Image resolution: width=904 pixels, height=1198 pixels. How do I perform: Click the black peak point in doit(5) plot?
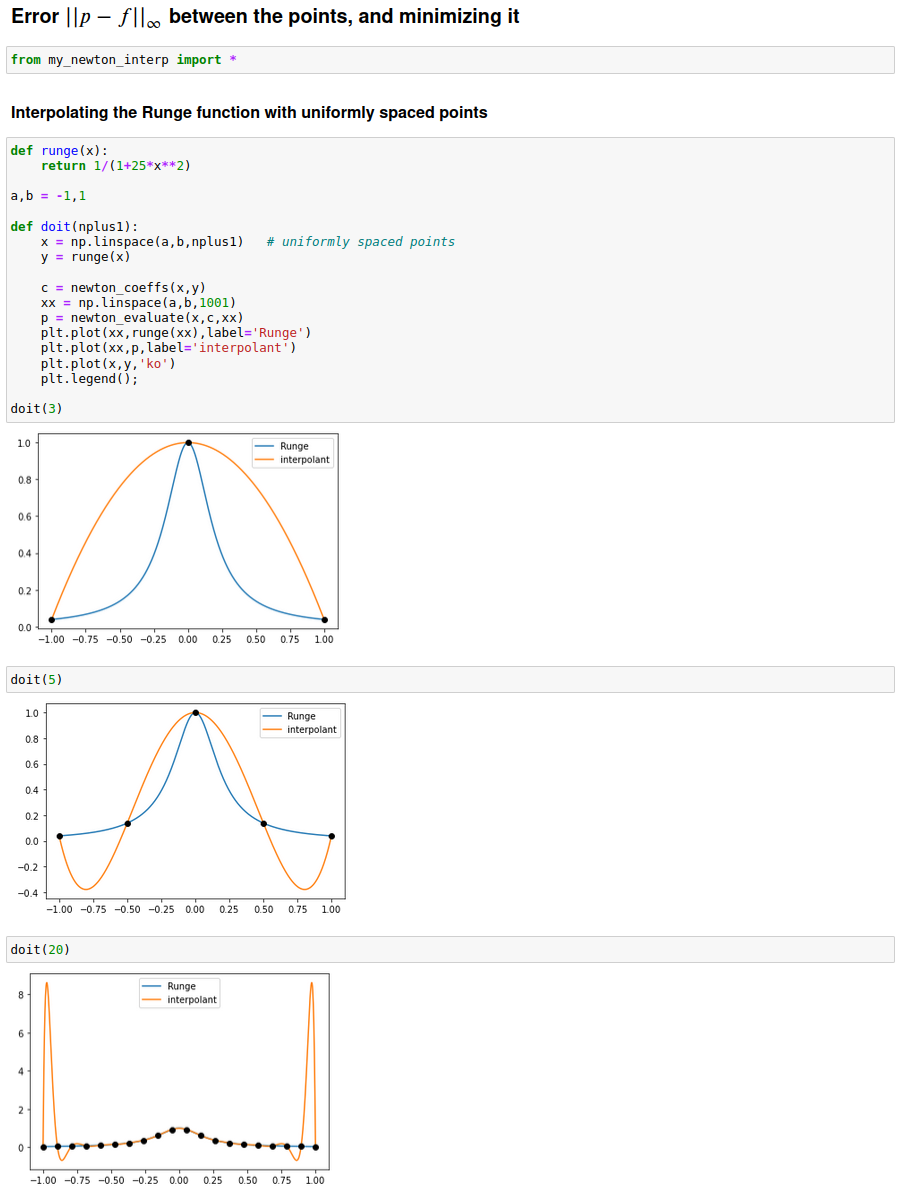[195, 713]
